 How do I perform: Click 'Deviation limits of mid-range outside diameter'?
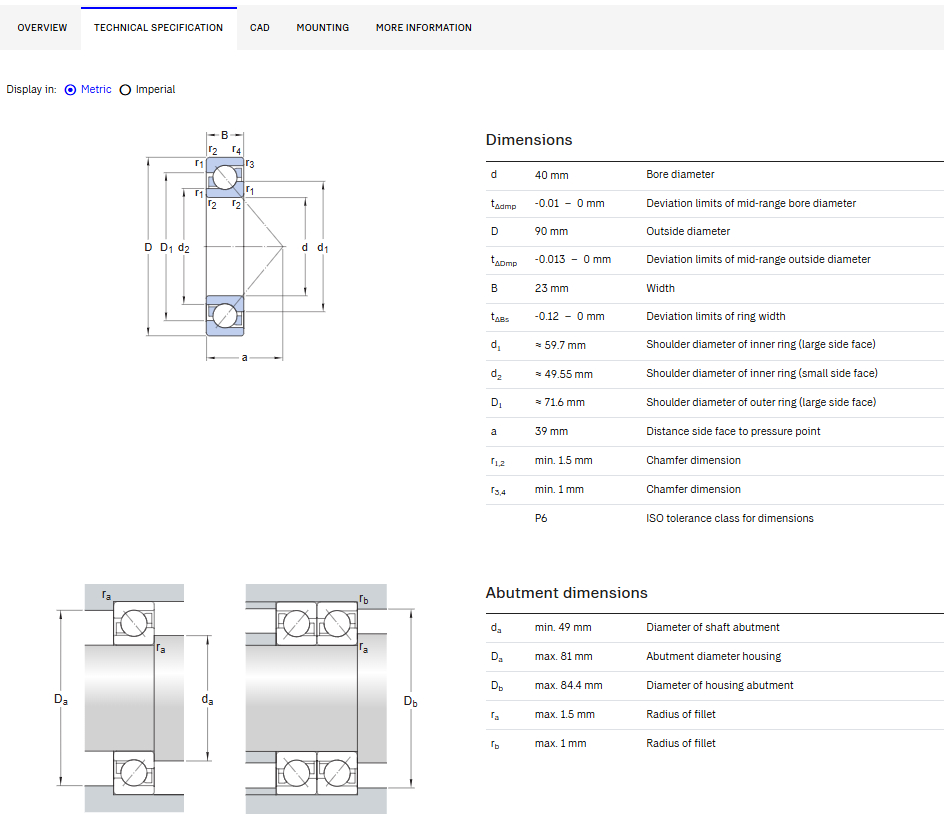(x=758, y=260)
